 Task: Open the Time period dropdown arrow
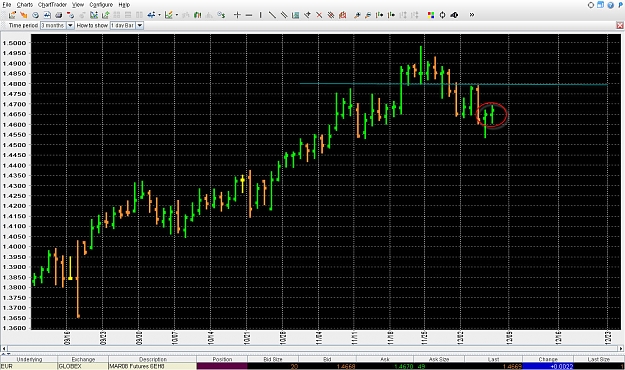pos(70,26)
